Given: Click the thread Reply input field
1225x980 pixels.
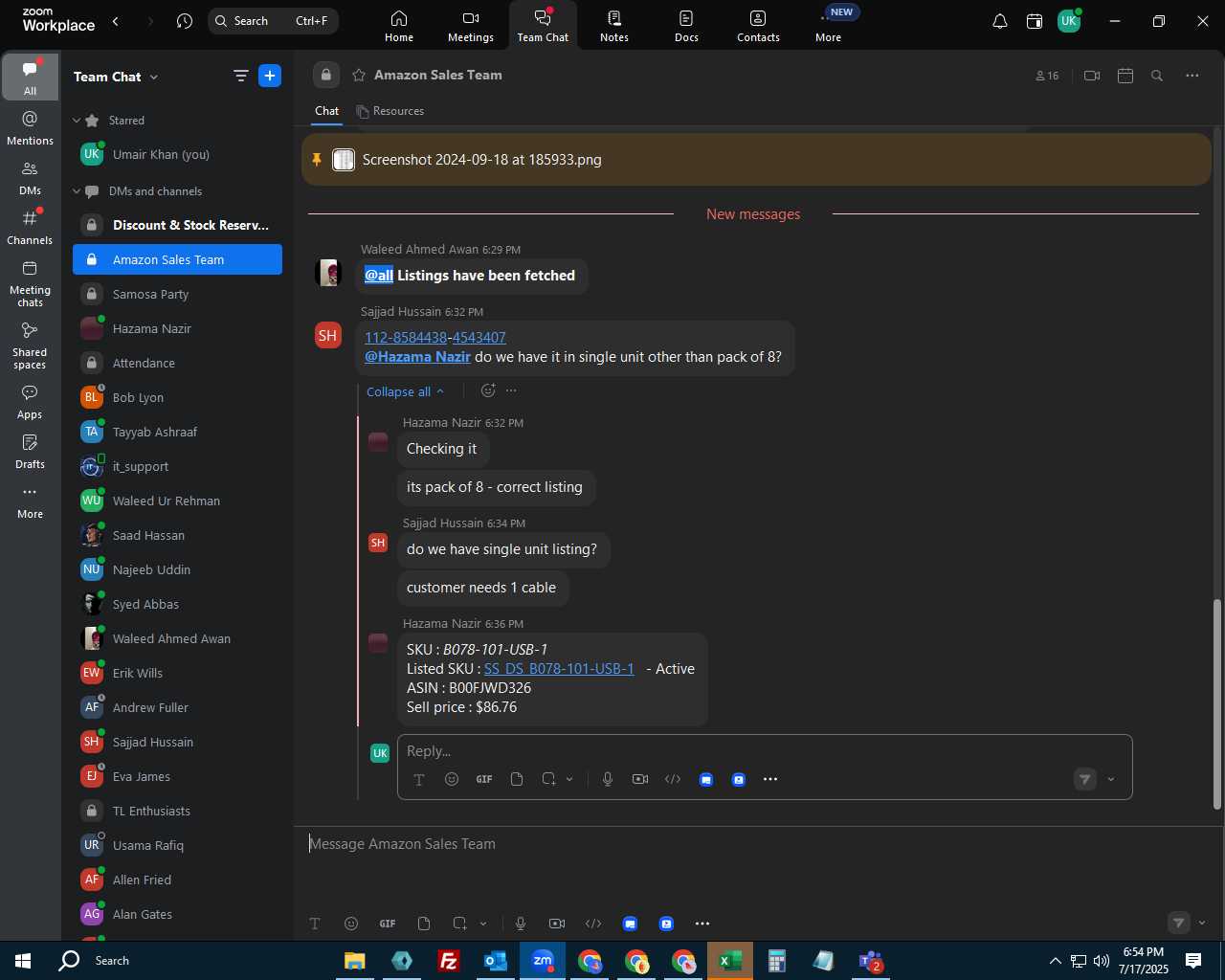Looking at the screenshot, I should tap(765, 751).
